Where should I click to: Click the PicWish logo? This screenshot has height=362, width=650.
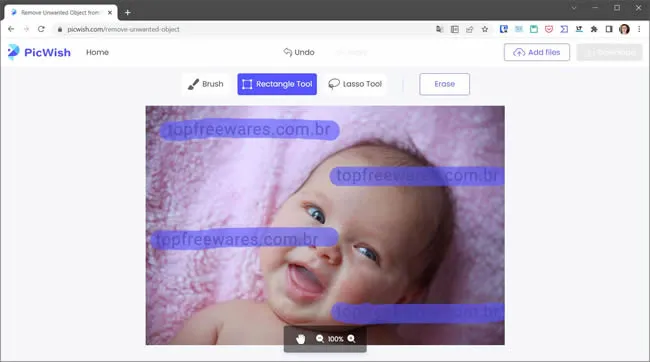39,52
